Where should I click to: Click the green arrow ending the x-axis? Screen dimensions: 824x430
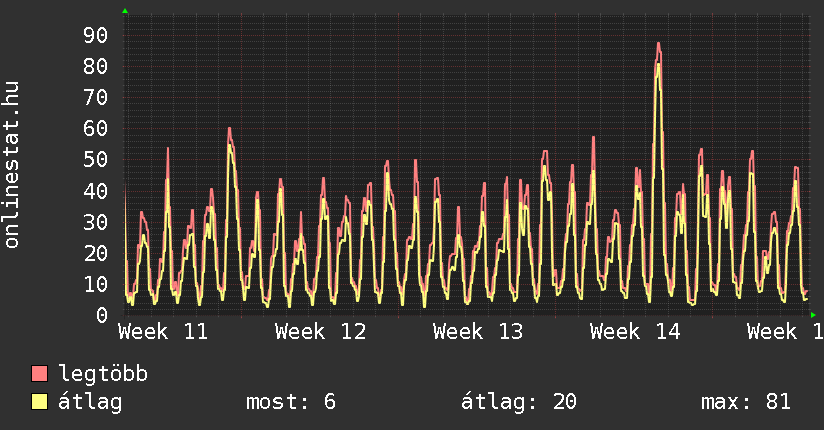pos(813,315)
